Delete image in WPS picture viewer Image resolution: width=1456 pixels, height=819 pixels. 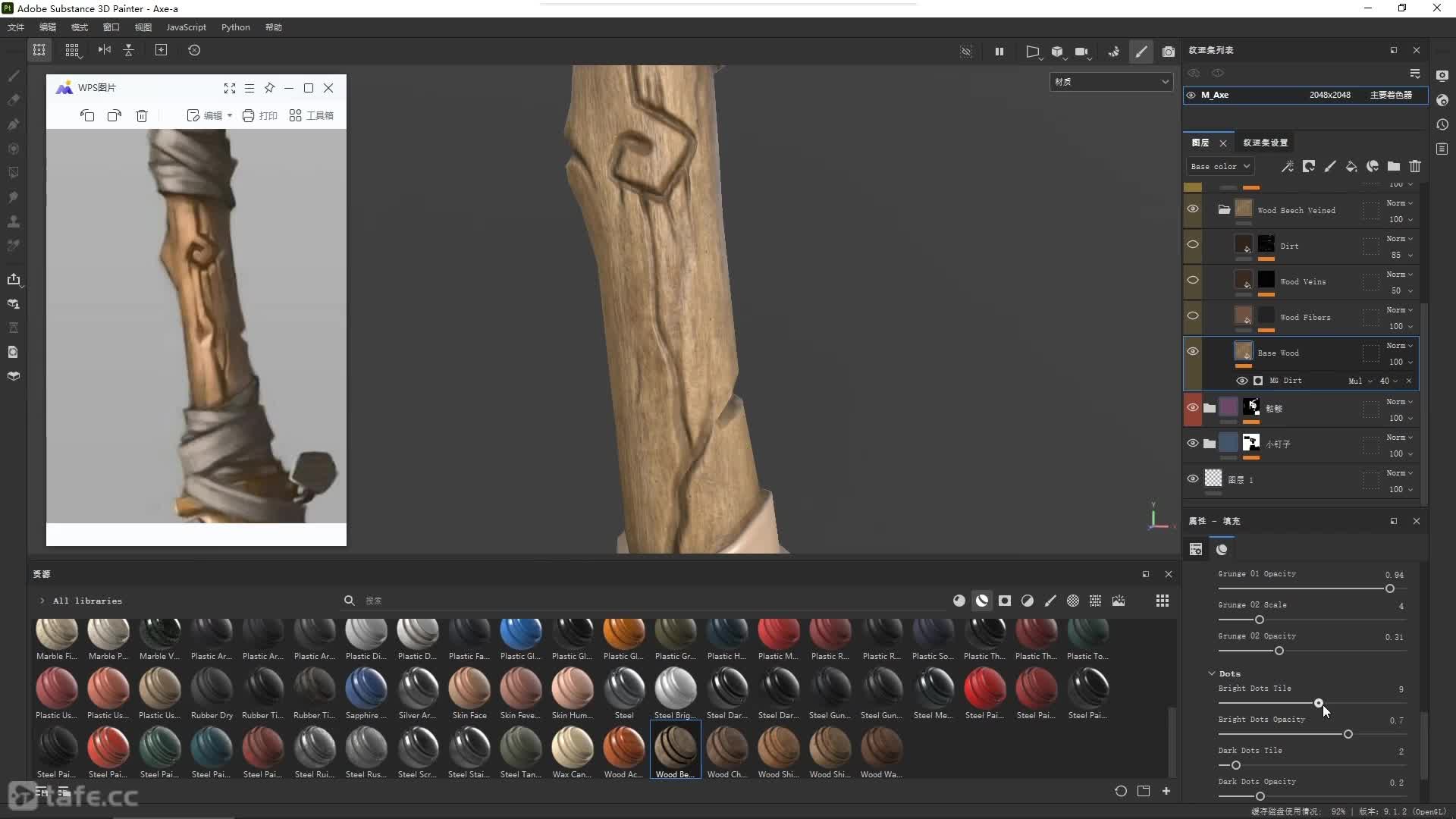(x=142, y=116)
